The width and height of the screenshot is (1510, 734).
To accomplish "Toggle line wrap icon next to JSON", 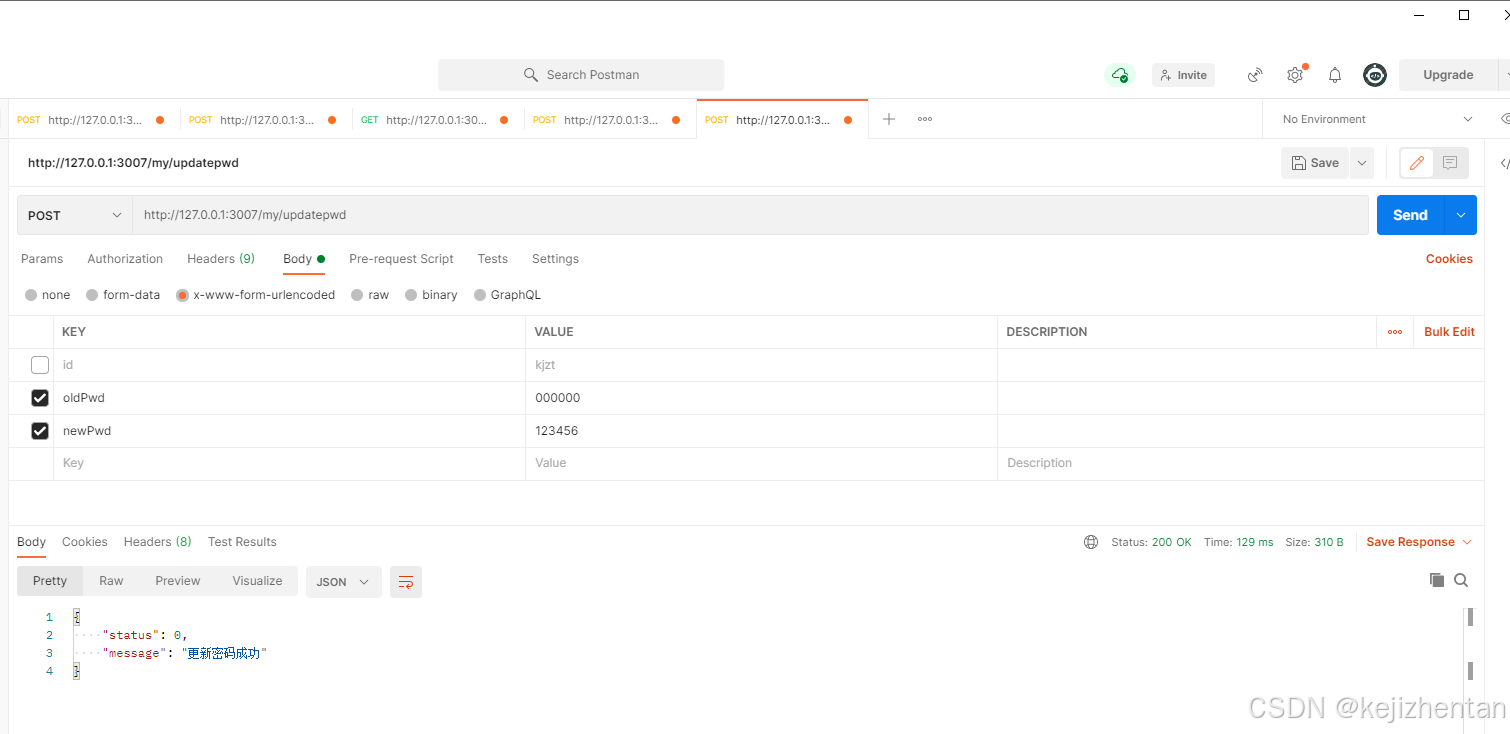I will coord(406,582).
